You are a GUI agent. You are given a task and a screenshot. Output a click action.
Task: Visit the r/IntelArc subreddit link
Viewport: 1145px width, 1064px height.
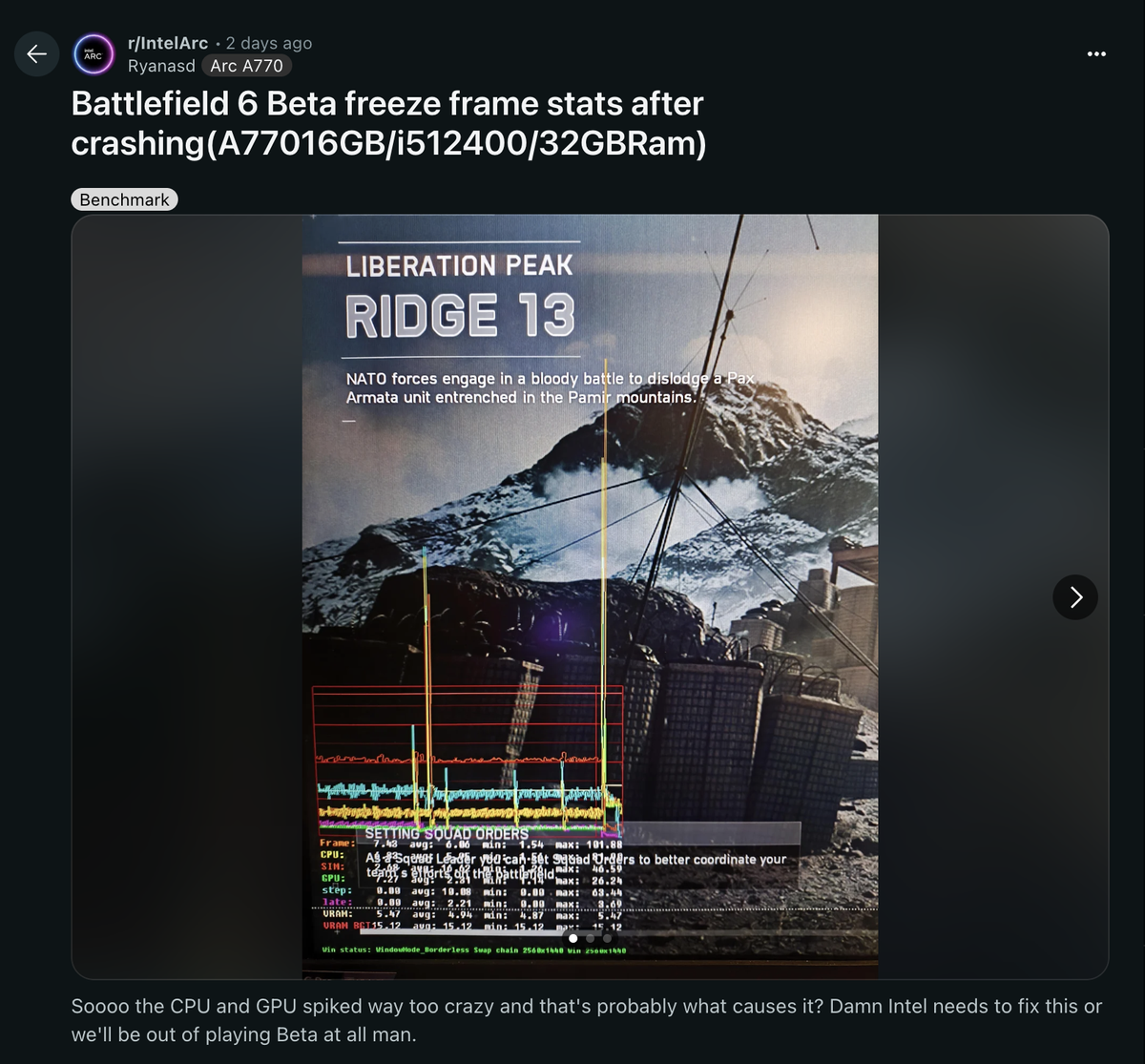[169, 43]
